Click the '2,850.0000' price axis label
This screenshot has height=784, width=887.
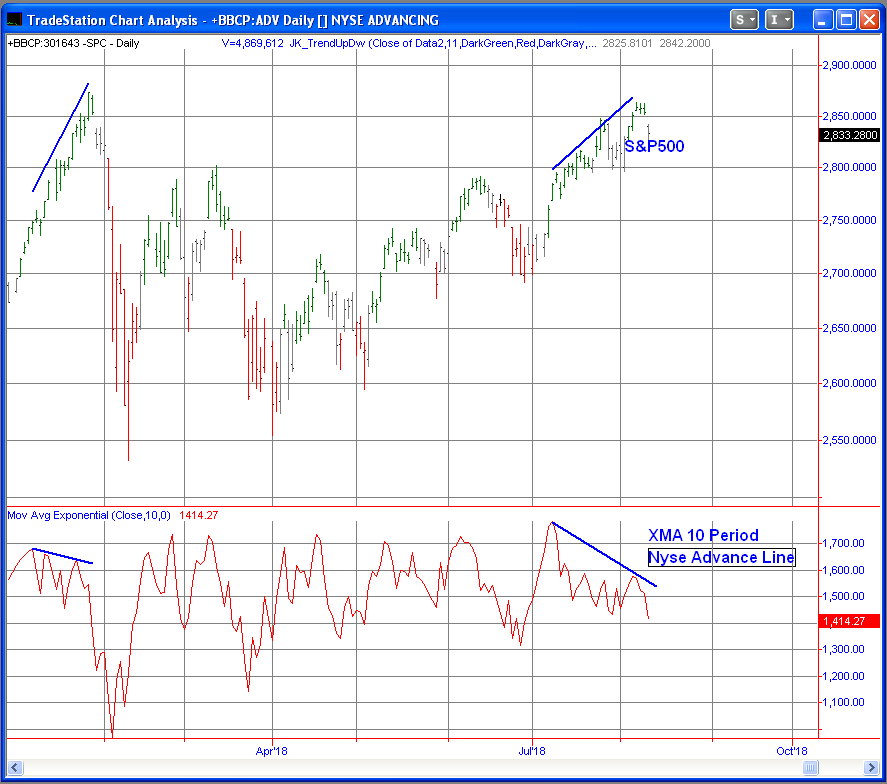[849, 117]
